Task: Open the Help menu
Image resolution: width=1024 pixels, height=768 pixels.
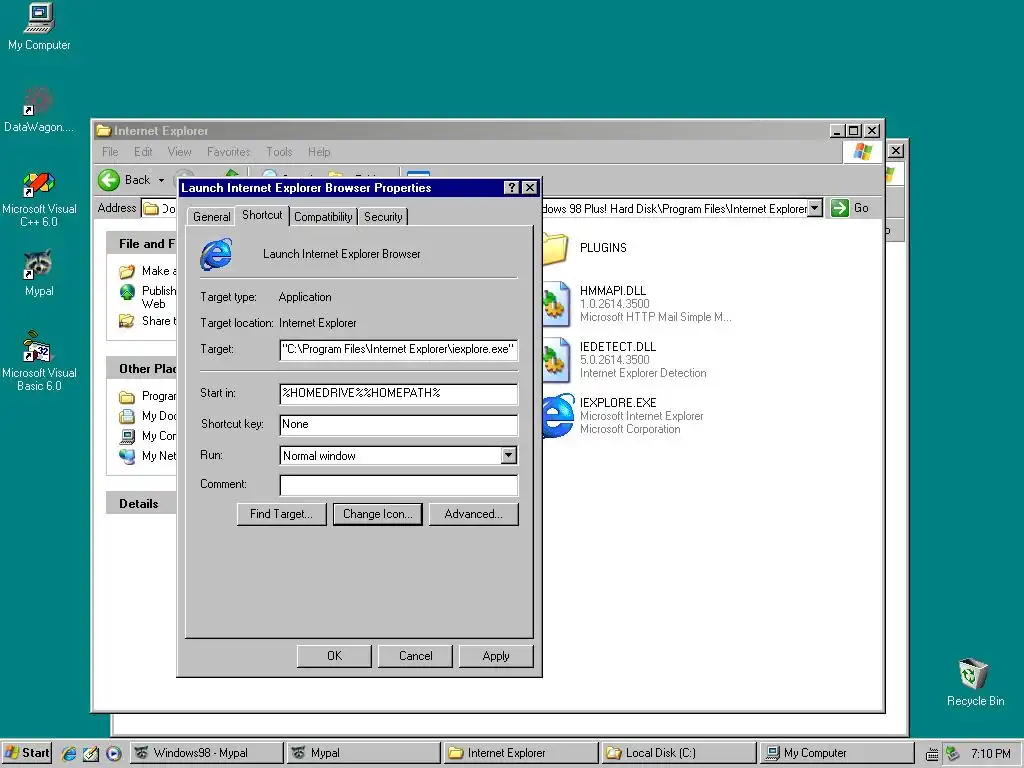Action: pos(319,152)
